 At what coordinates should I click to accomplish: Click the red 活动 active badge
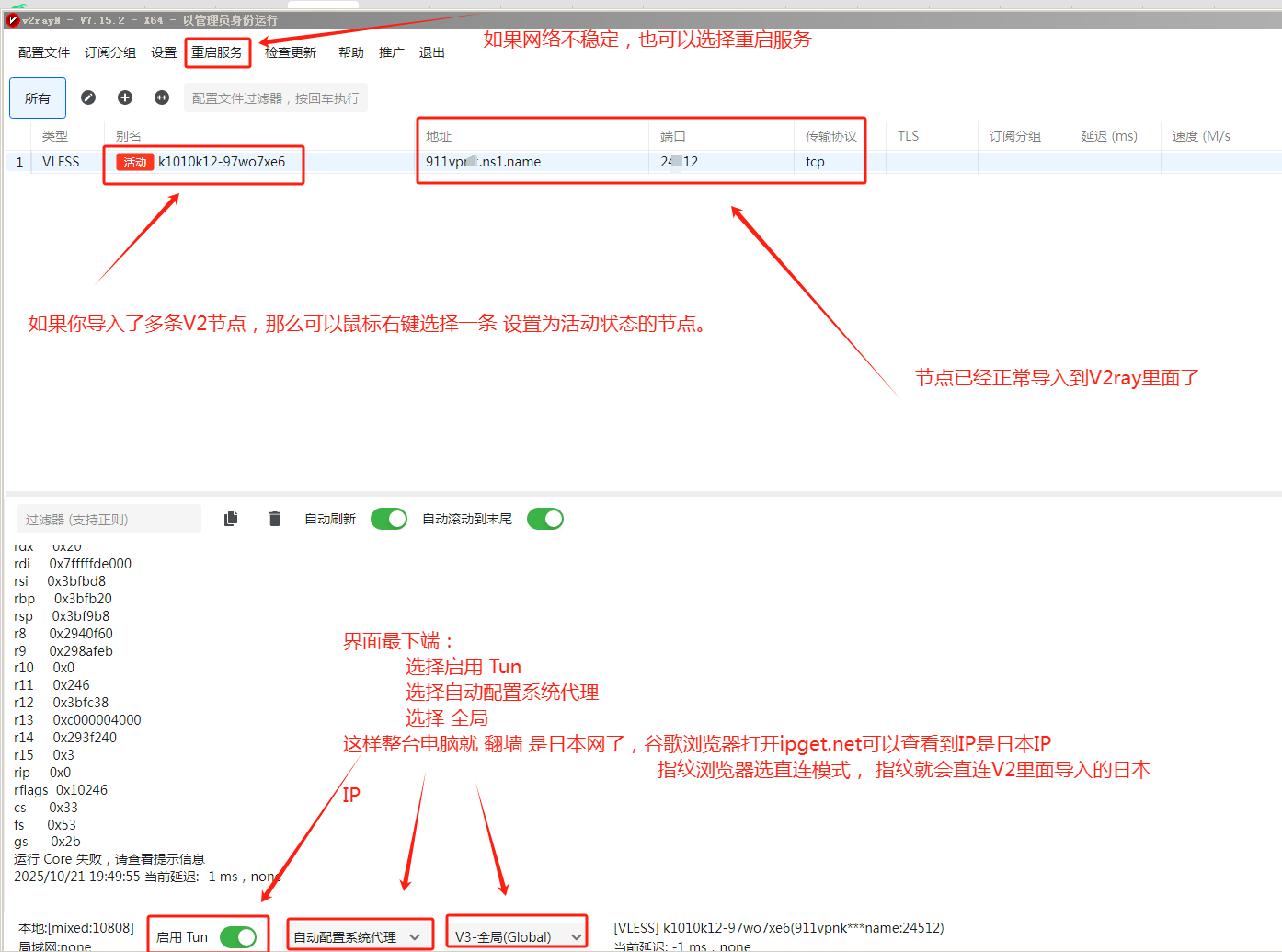coord(134,162)
